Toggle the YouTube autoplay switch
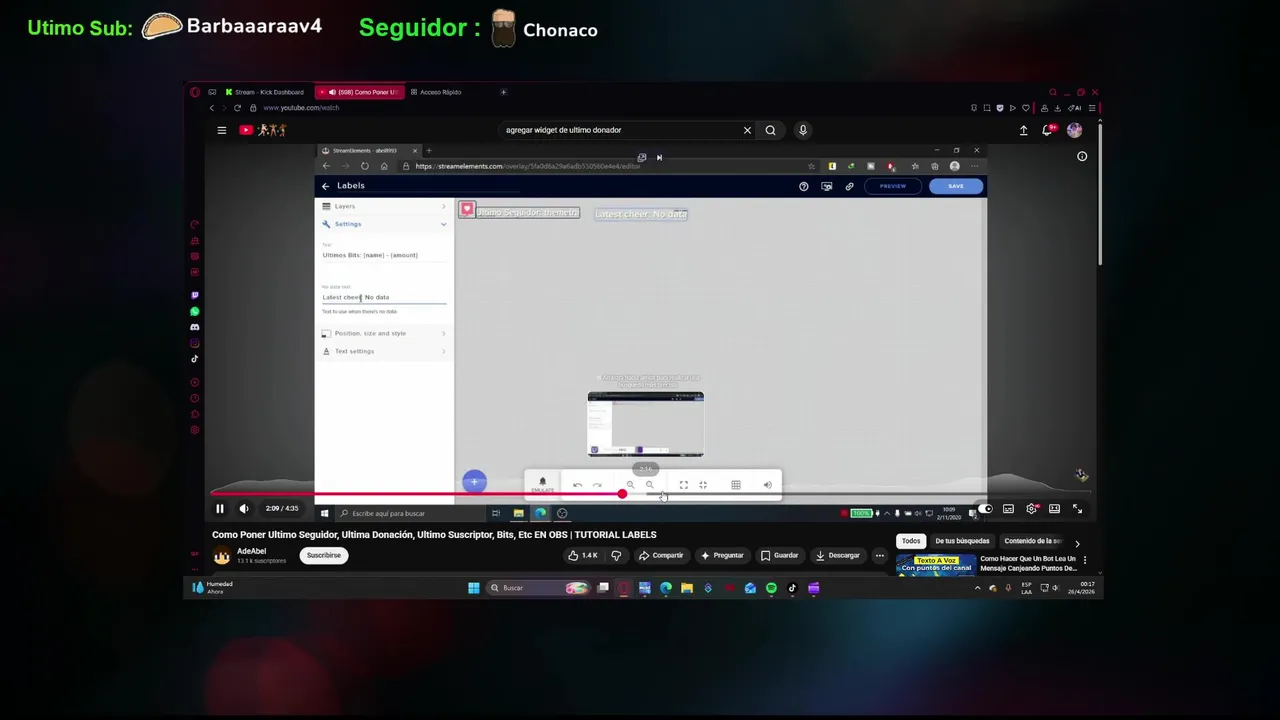The width and height of the screenshot is (1280, 720). pos(985,509)
